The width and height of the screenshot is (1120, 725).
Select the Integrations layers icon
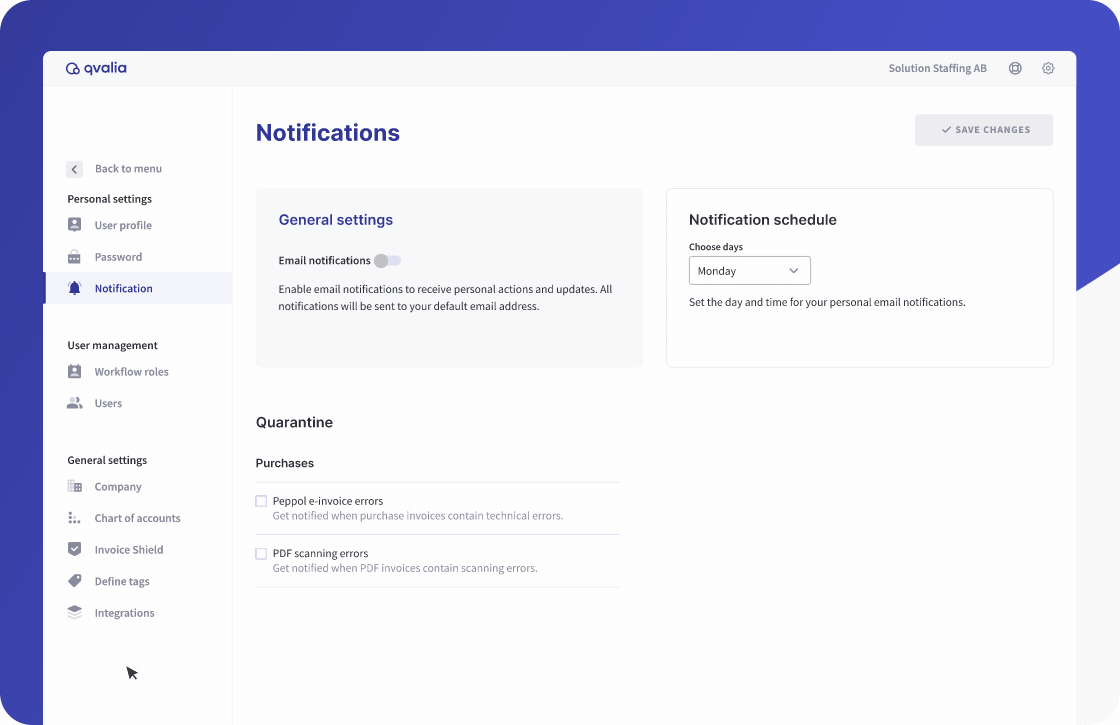[74, 612]
